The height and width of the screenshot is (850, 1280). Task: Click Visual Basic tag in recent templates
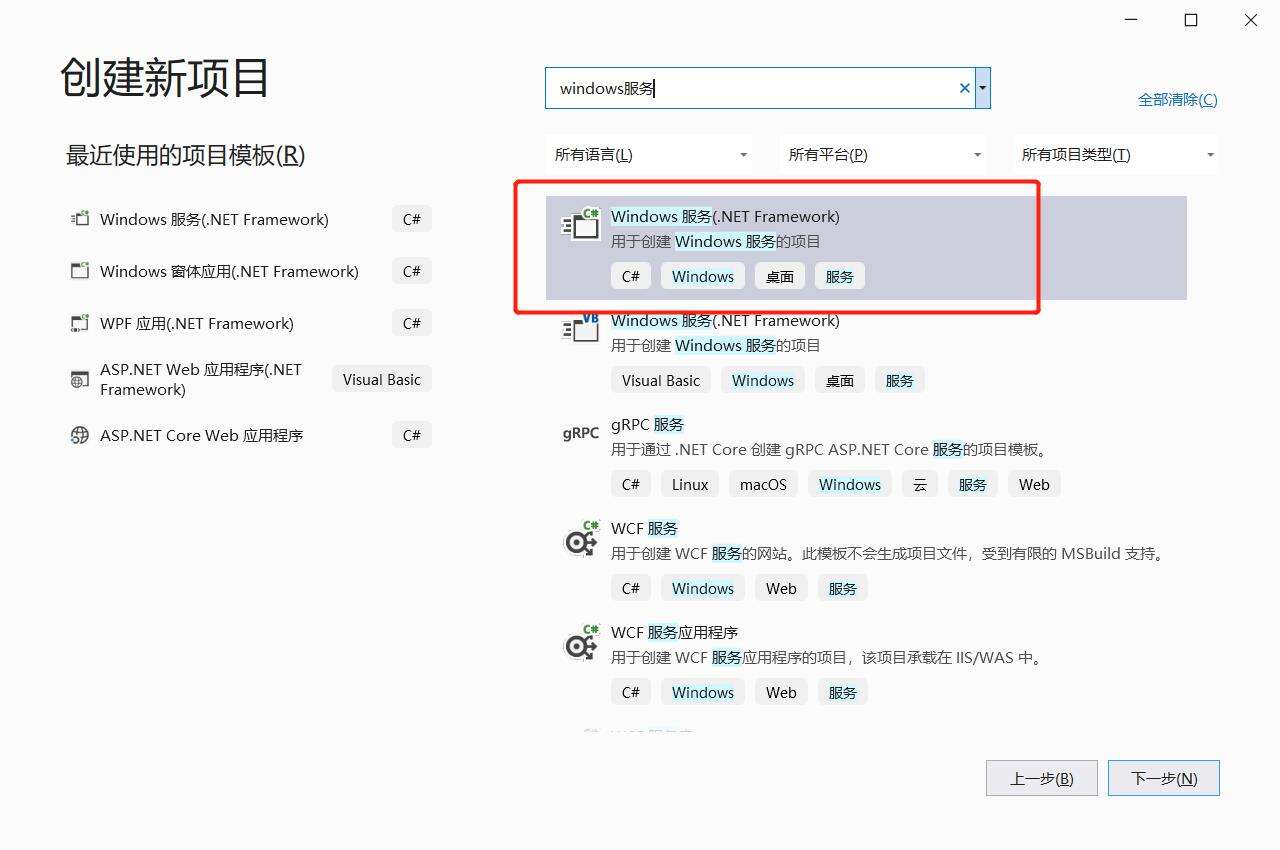click(381, 379)
